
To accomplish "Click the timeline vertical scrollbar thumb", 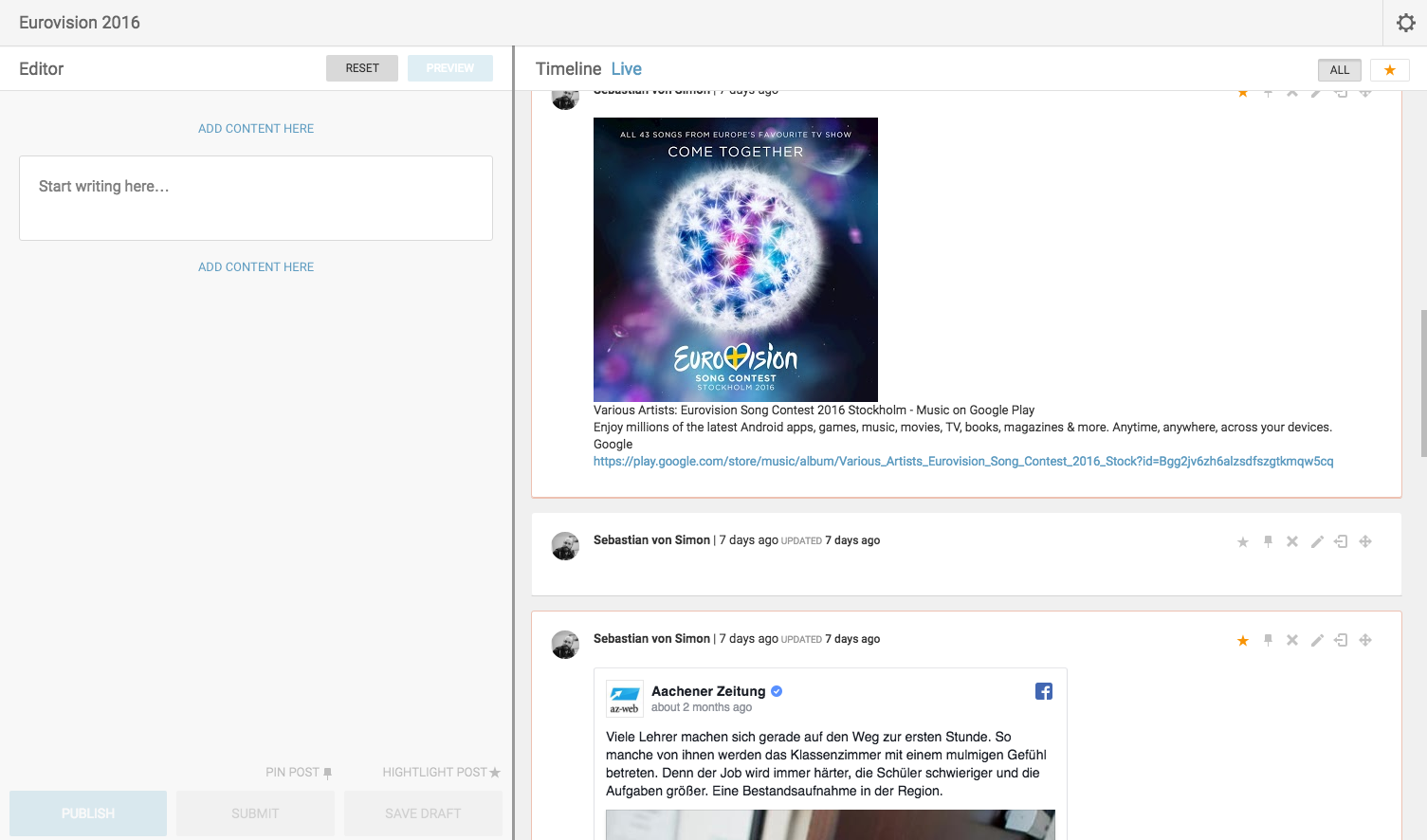I will [1423, 383].
